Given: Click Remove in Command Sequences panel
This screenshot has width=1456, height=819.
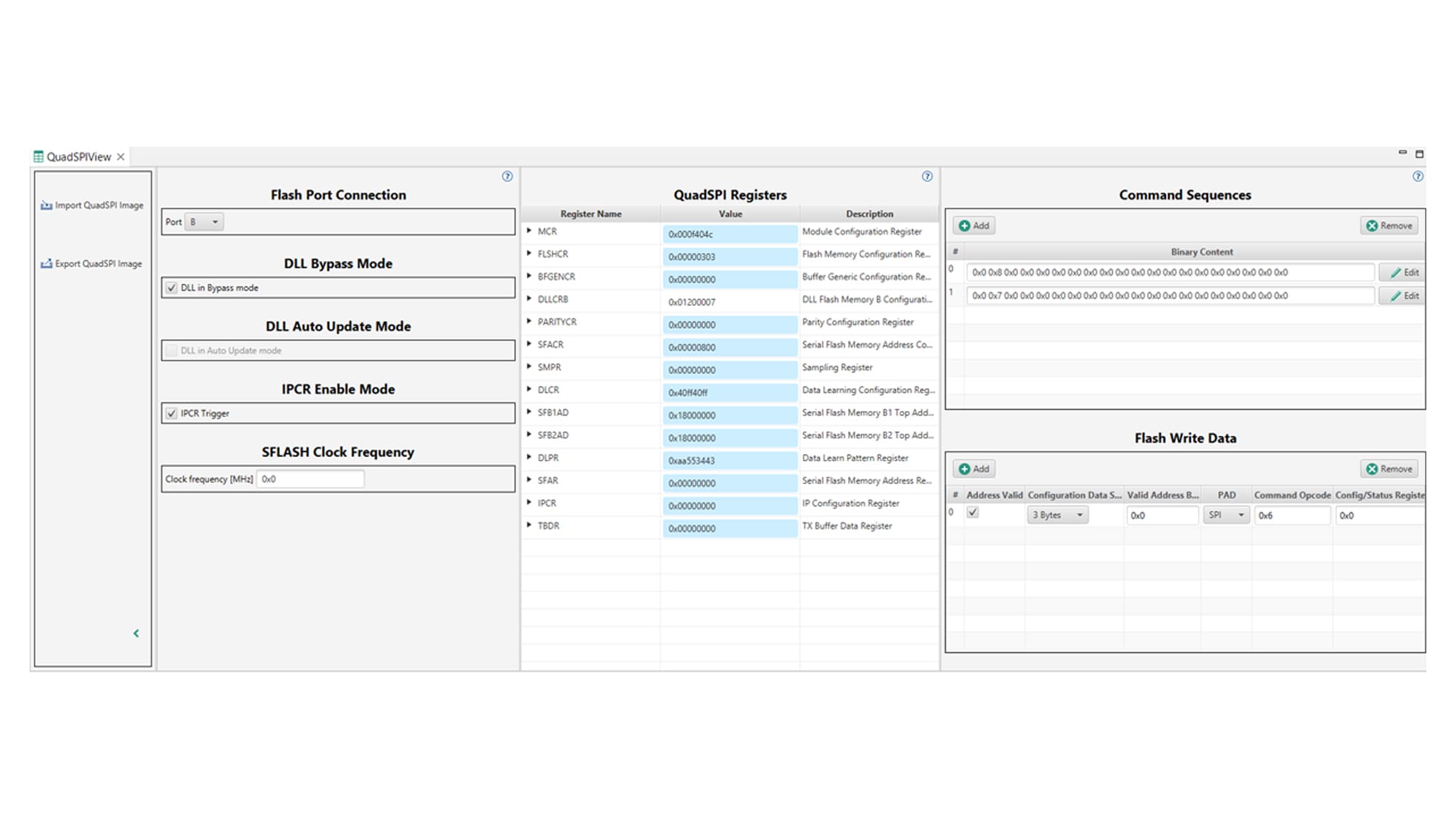Looking at the screenshot, I should (1389, 225).
